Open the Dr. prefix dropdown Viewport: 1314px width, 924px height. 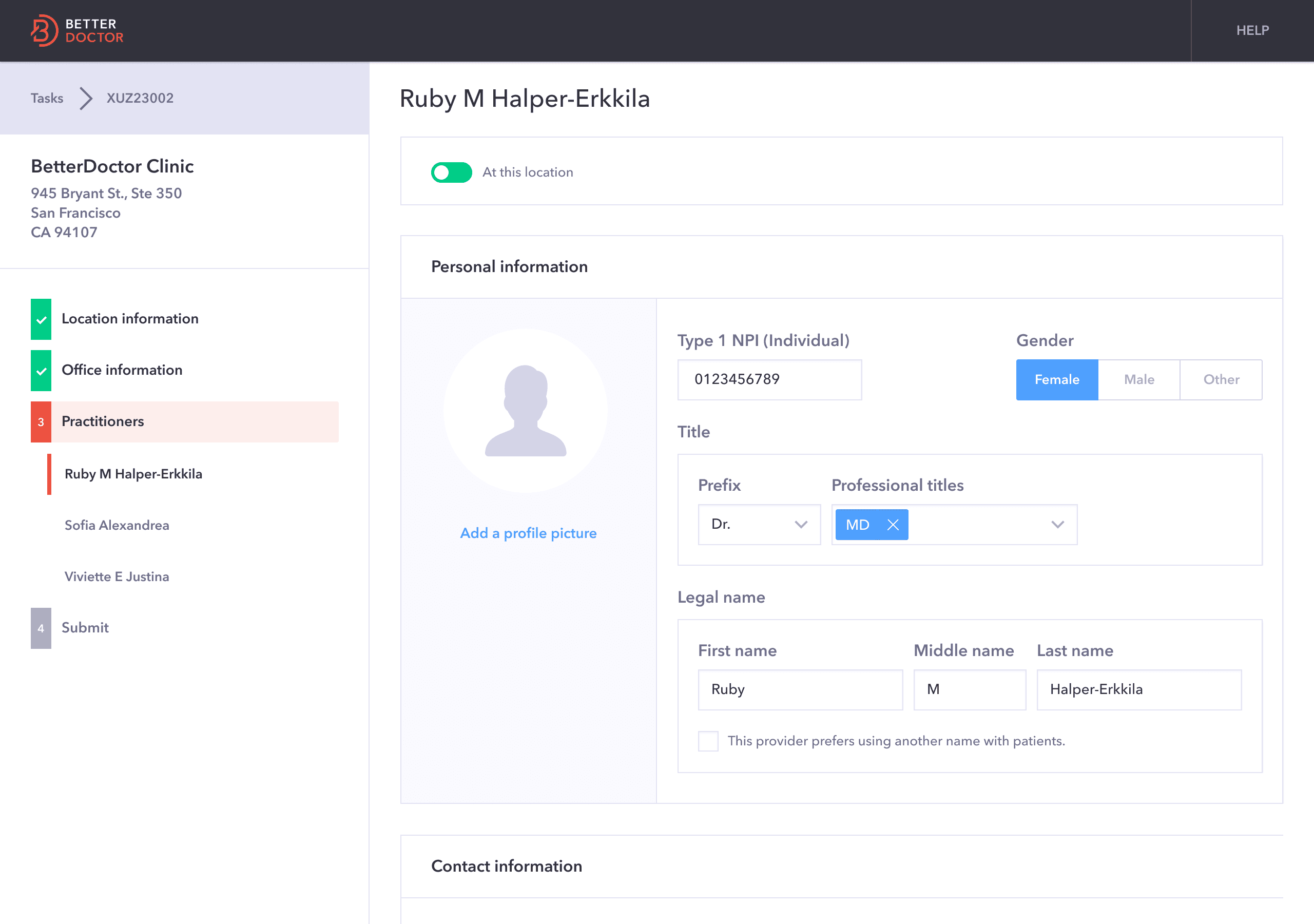click(759, 525)
